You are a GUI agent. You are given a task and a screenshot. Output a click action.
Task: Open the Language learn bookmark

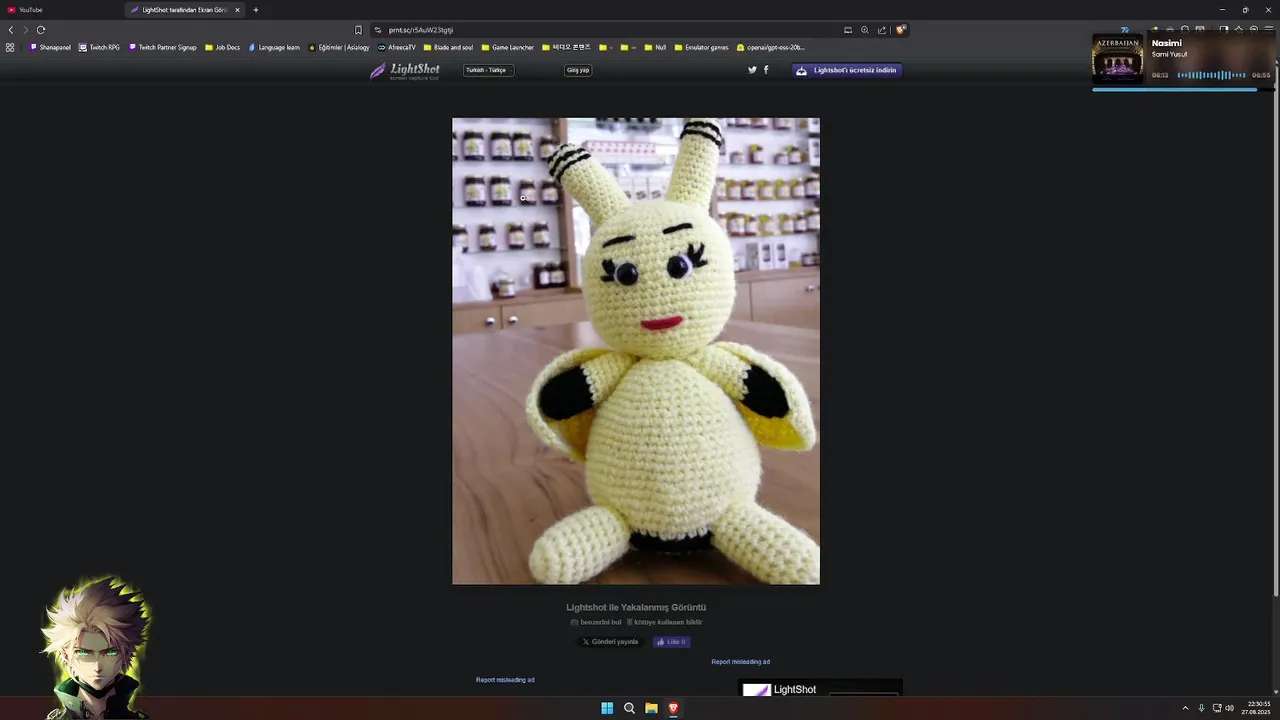point(274,47)
